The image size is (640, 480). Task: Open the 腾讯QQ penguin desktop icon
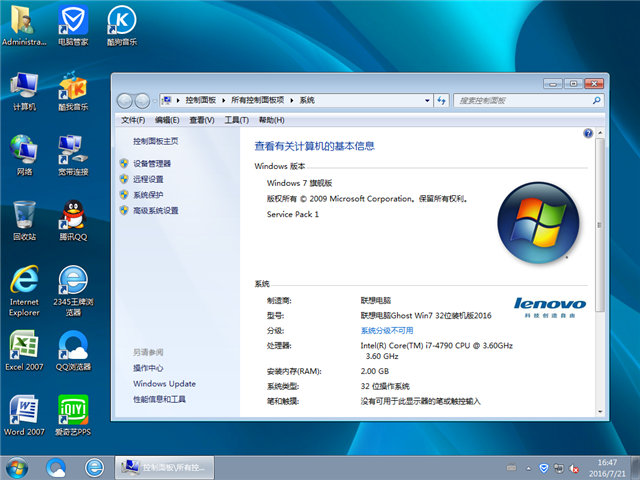click(x=72, y=216)
